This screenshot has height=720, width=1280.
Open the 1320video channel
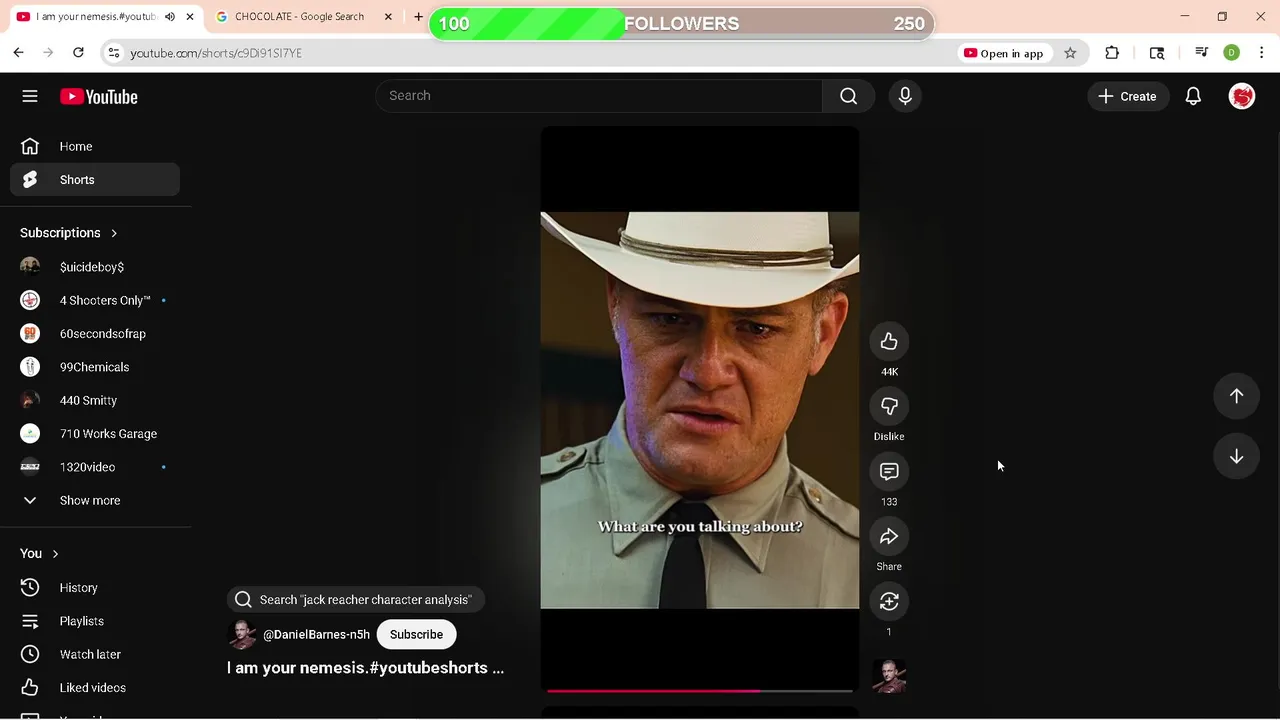coord(95,467)
